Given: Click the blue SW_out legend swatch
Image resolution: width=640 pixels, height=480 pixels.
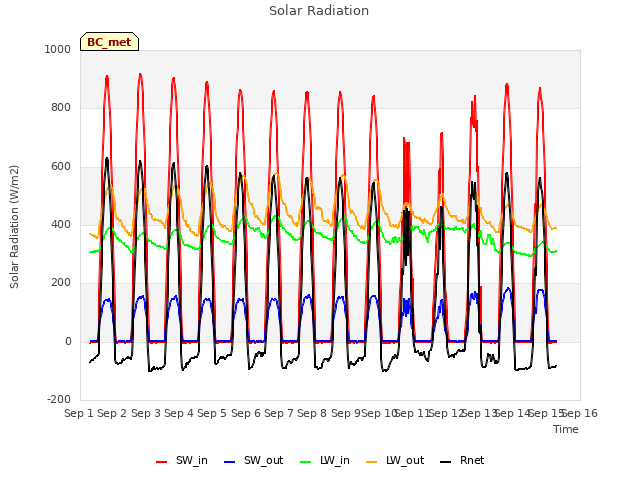Looking at the screenshot, I should click(230, 462).
